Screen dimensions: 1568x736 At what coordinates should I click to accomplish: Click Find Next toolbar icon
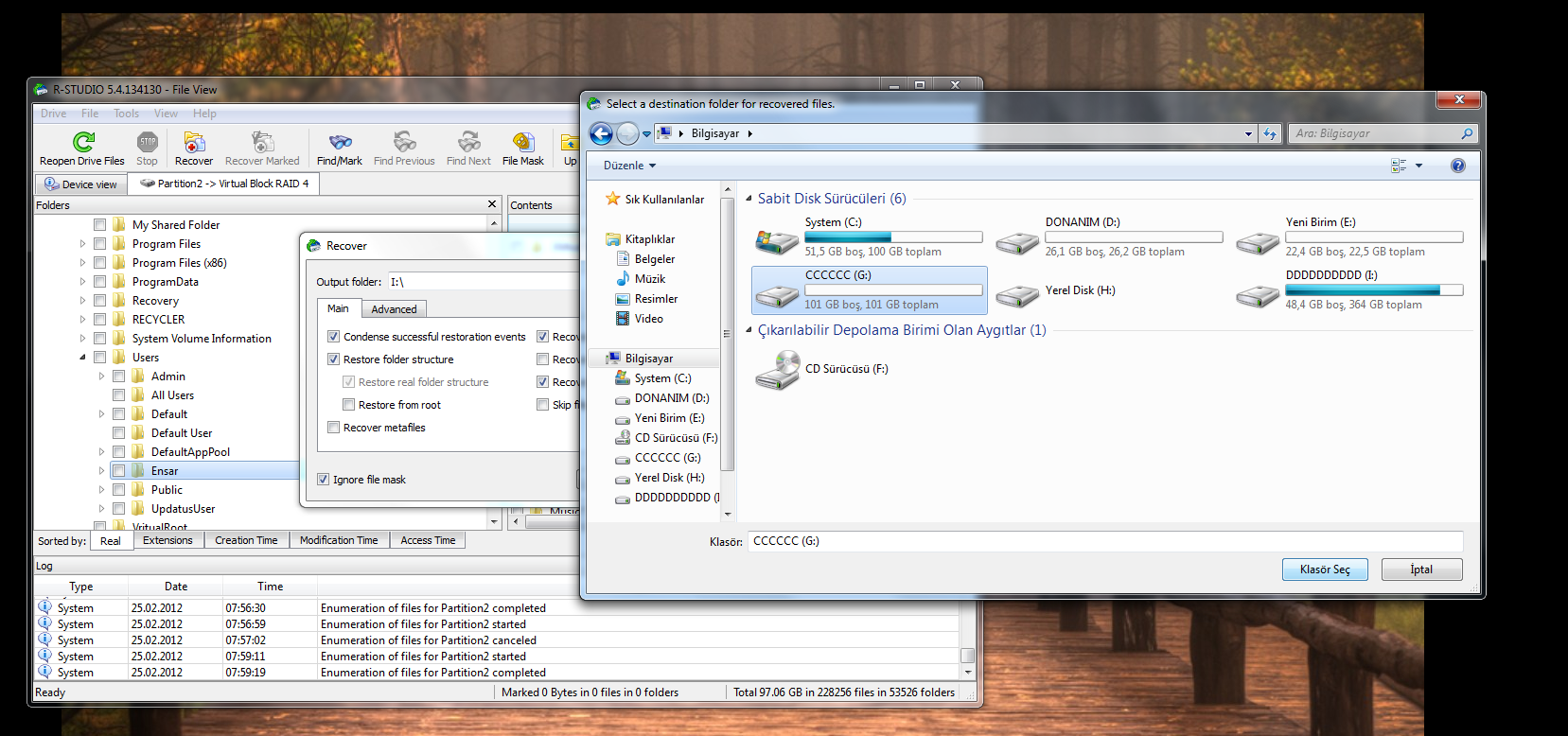click(468, 143)
